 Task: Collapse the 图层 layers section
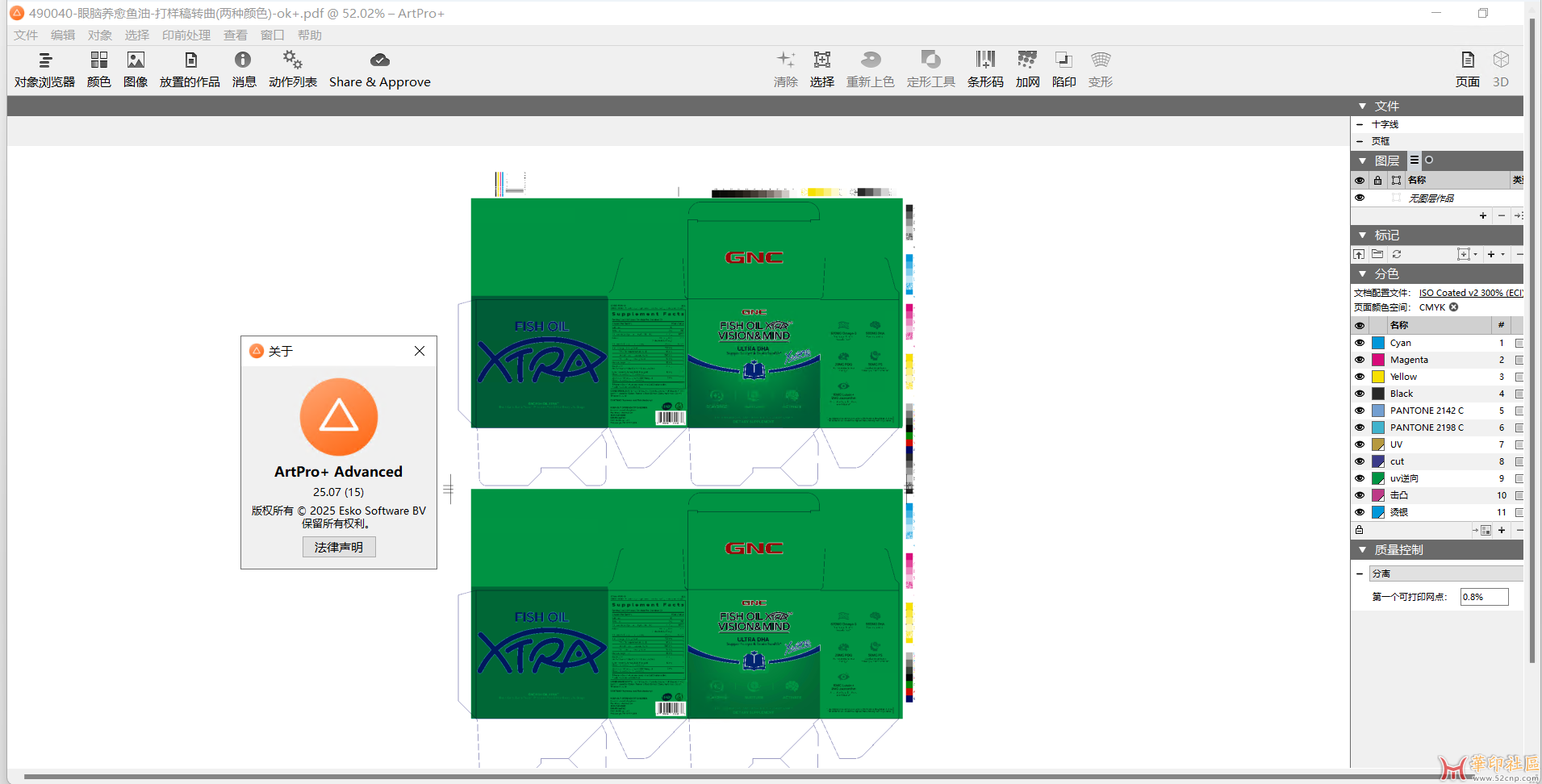(1363, 161)
